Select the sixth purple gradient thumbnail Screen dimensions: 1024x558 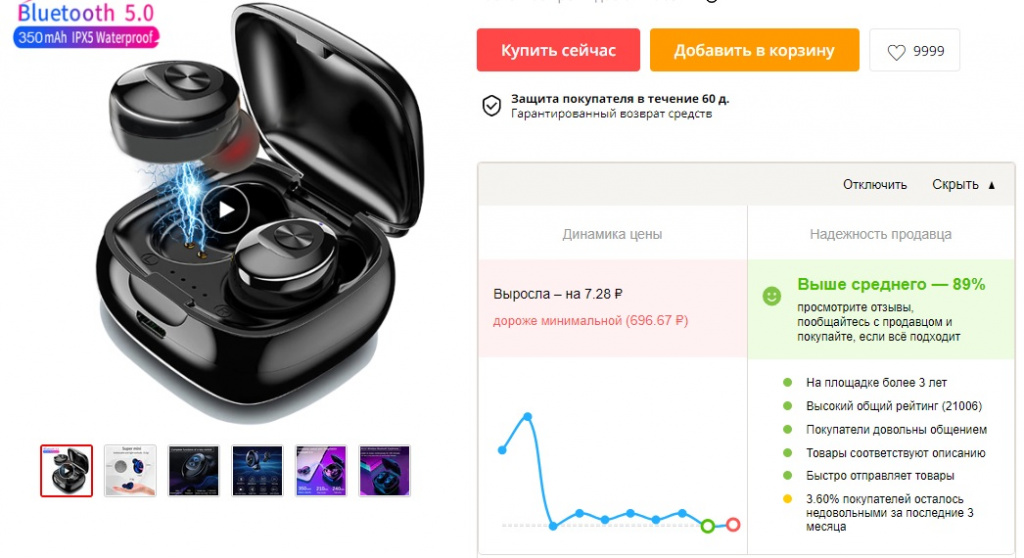click(x=384, y=471)
